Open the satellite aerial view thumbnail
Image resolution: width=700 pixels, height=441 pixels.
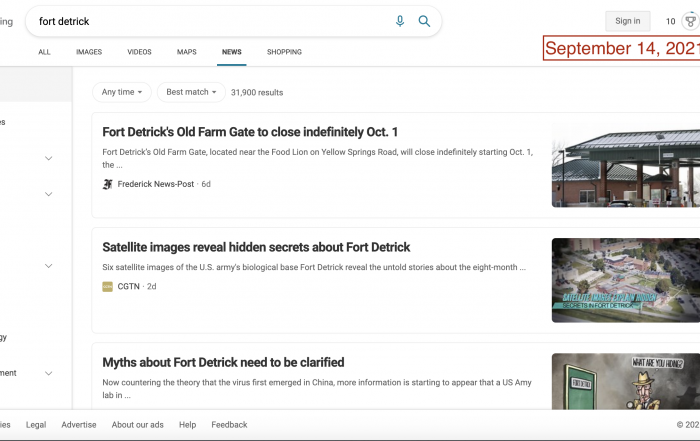(x=626, y=280)
